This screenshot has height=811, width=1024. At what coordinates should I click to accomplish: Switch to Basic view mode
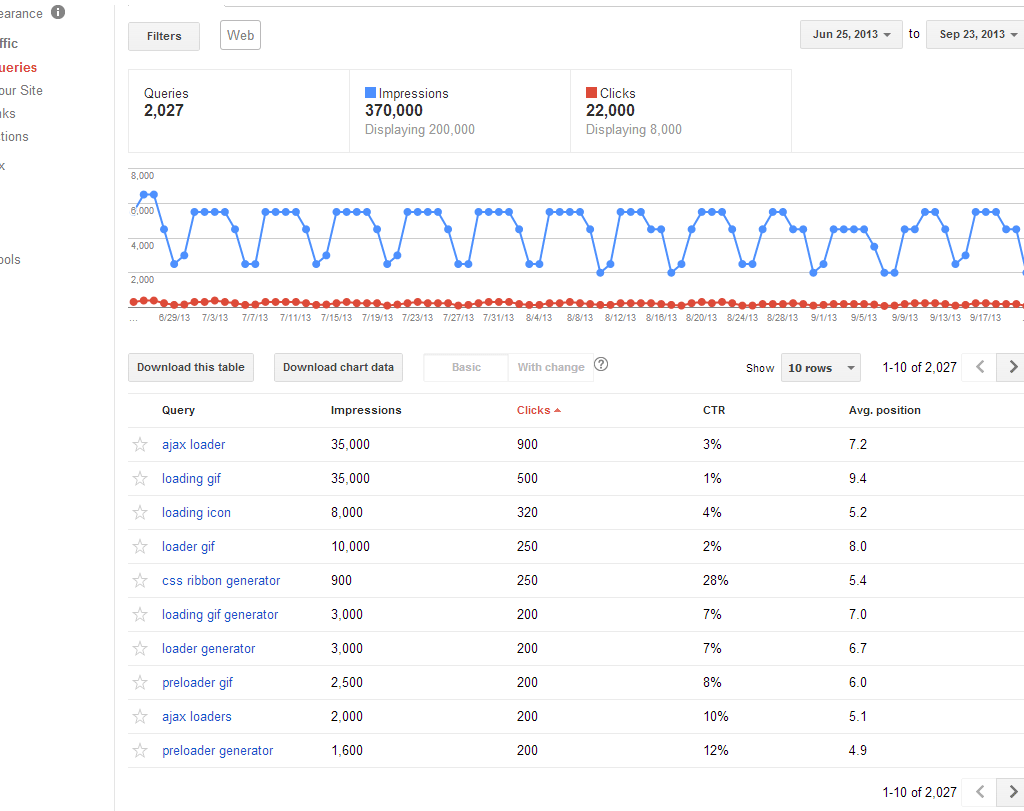point(466,367)
